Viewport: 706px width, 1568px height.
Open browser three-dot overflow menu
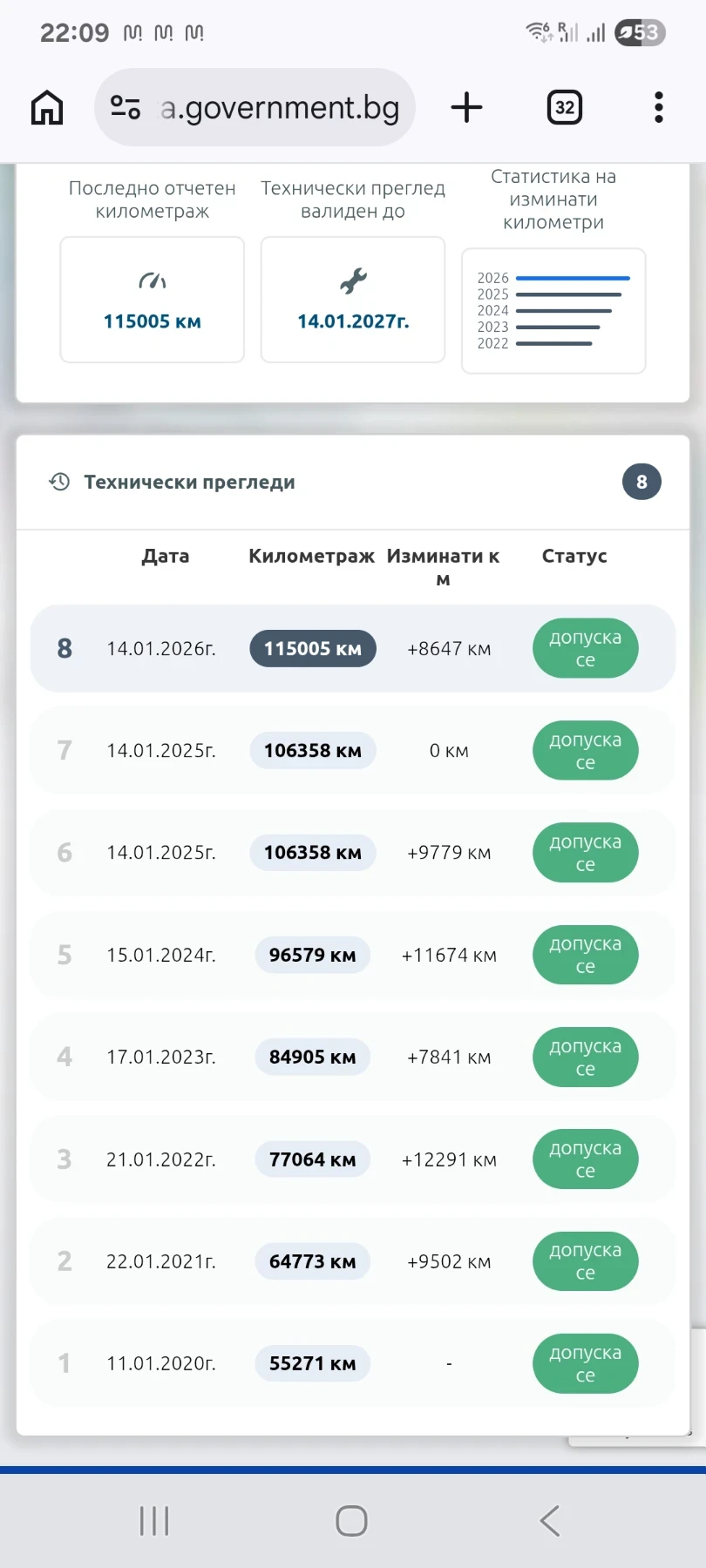click(x=659, y=108)
